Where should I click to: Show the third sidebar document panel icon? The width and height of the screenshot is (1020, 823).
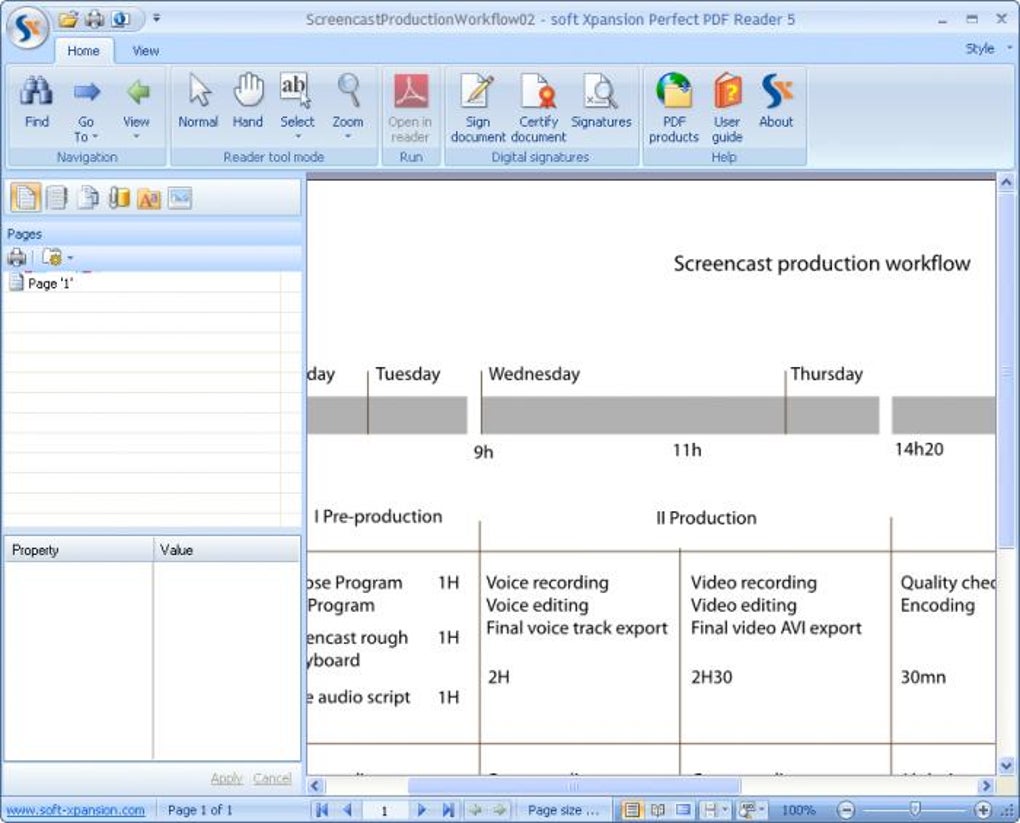click(x=88, y=198)
